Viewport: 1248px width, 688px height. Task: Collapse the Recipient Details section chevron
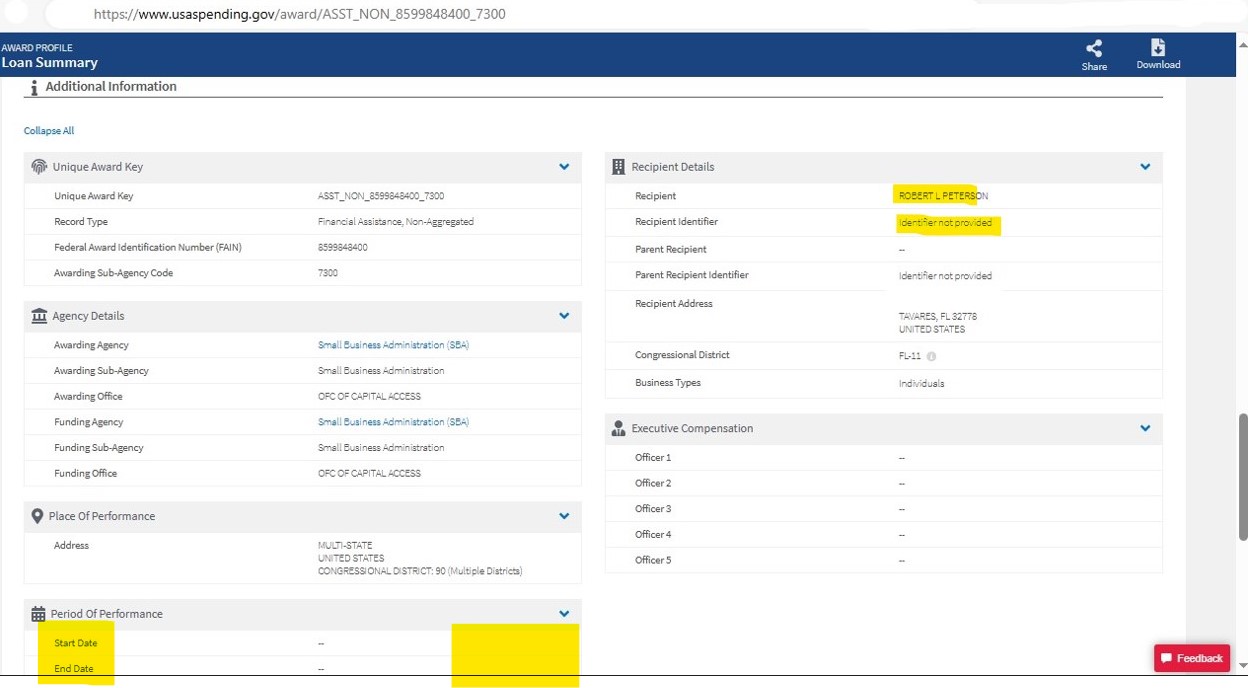[x=1145, y=167]
